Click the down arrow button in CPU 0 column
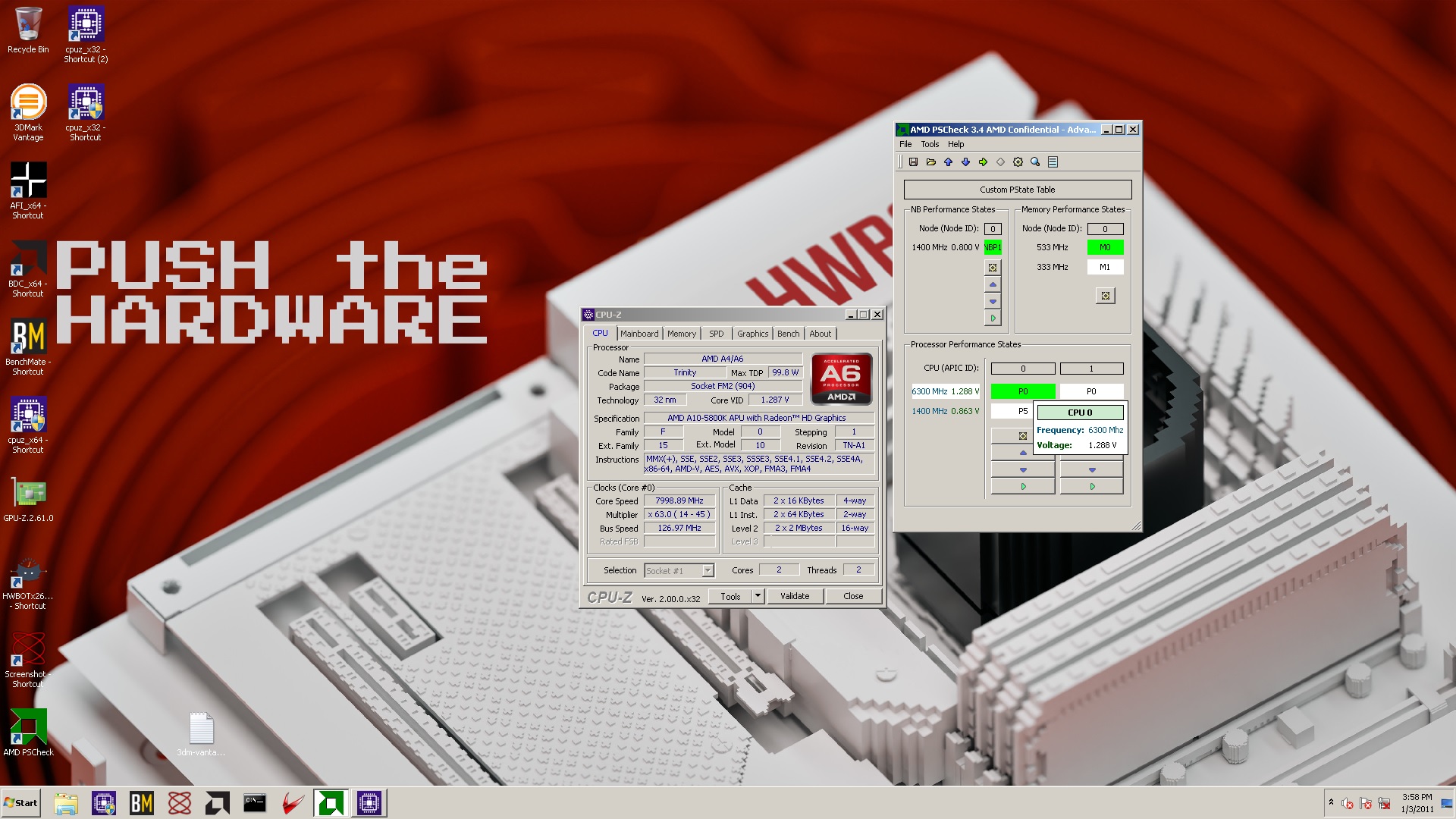 click(1023, 469)
